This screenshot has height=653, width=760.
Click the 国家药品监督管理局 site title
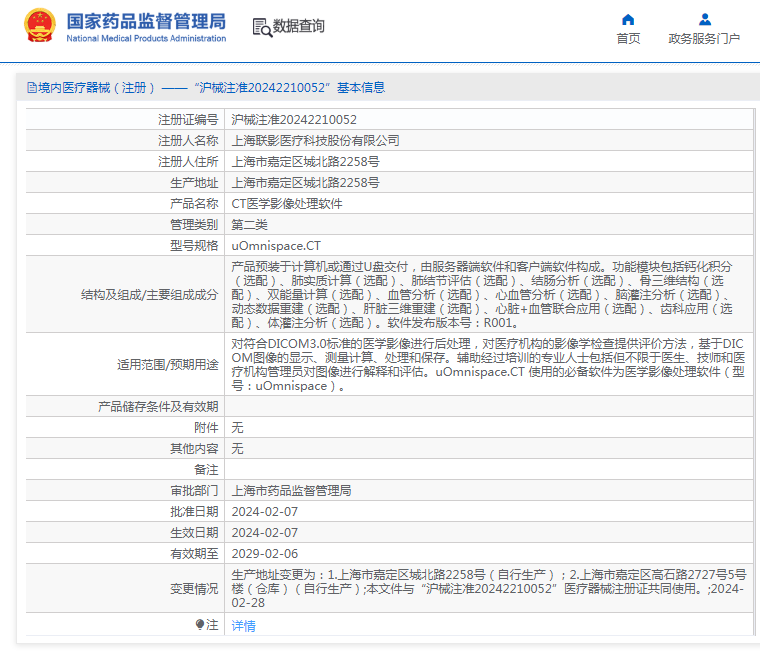[146, 21]
